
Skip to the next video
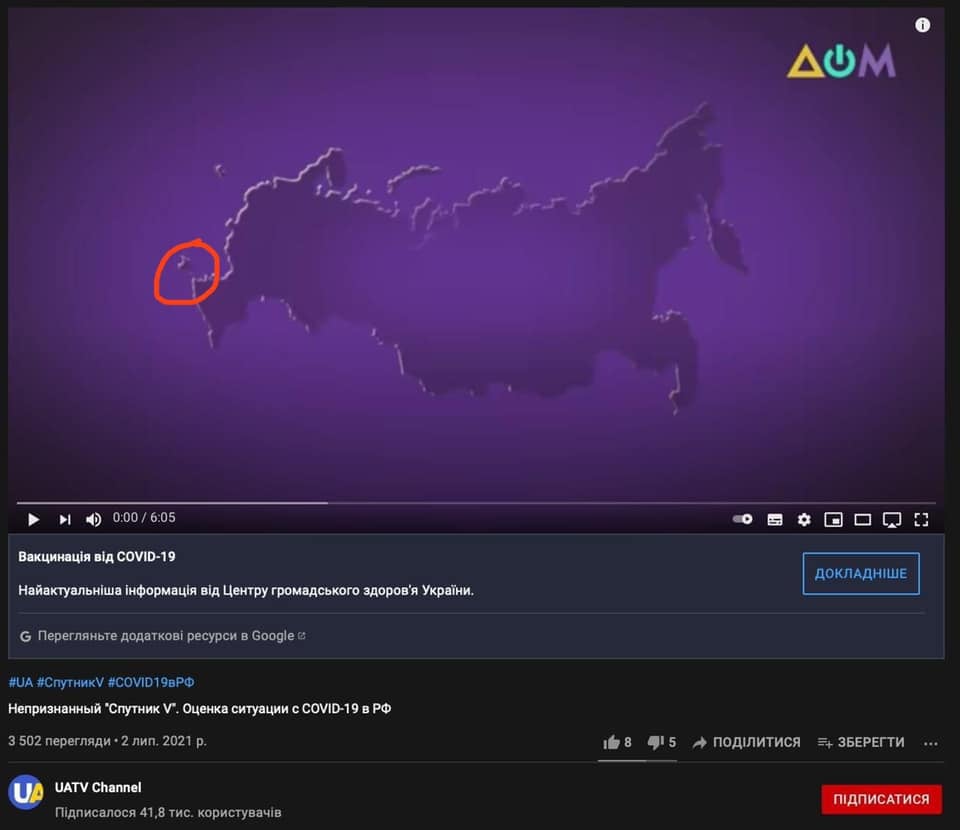point(64,519)
